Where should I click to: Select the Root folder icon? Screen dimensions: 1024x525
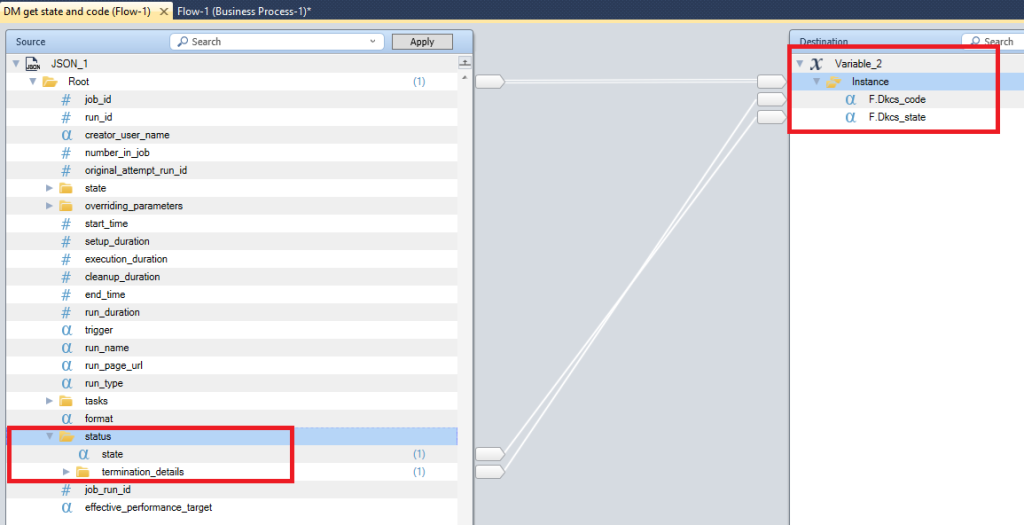click(49, 82)
